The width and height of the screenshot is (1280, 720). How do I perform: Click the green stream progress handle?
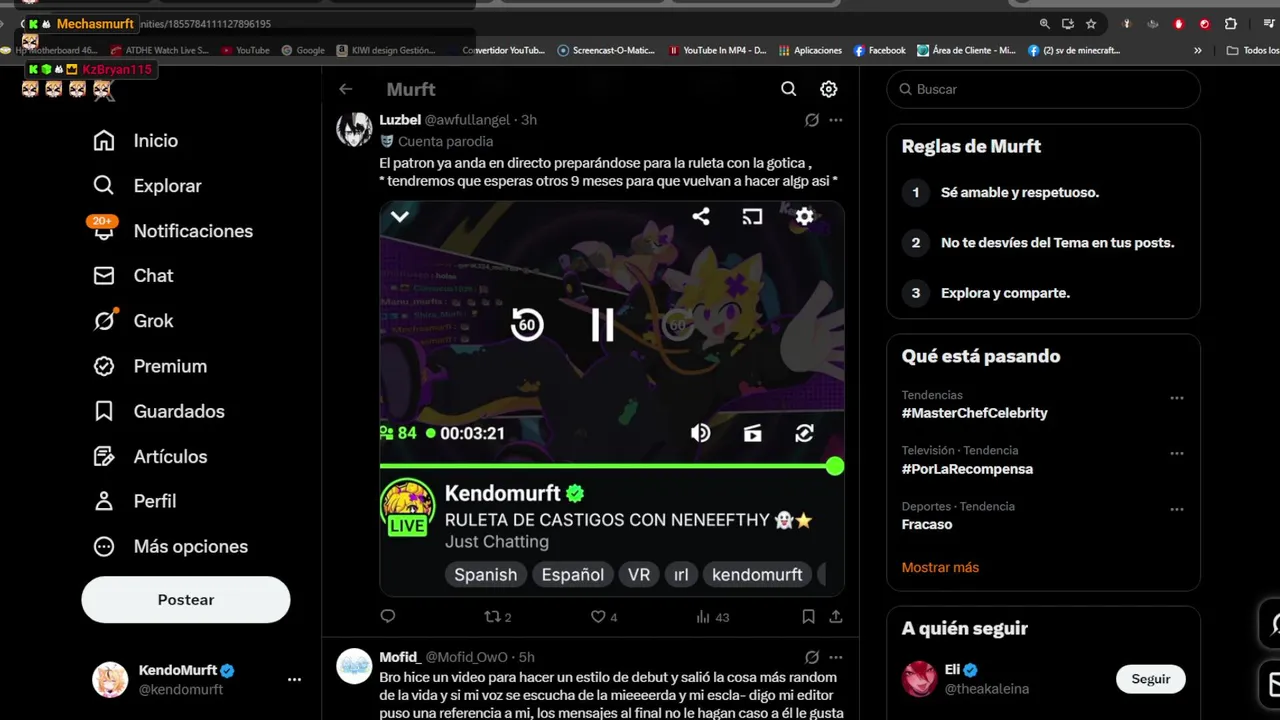[835, 466]
